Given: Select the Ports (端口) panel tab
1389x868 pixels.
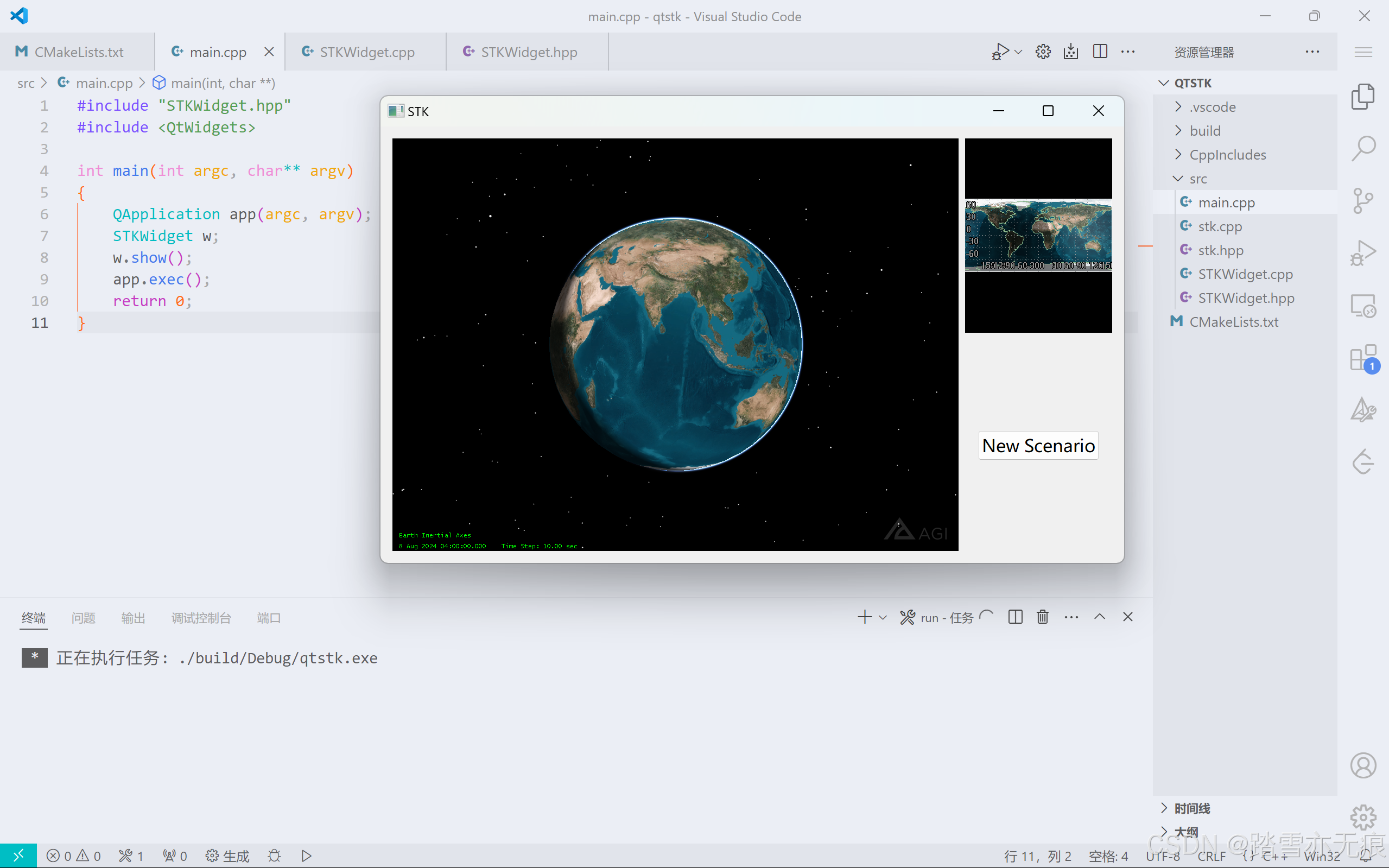Looking at the screenshot, I should [x=269, y=618].
